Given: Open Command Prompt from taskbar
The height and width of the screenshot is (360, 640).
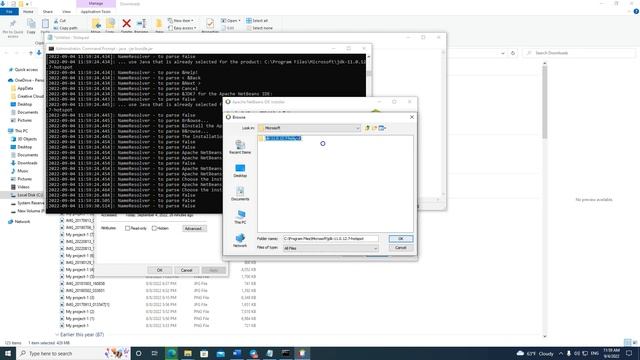Looking at the screenshot, I should coord(286,353).
